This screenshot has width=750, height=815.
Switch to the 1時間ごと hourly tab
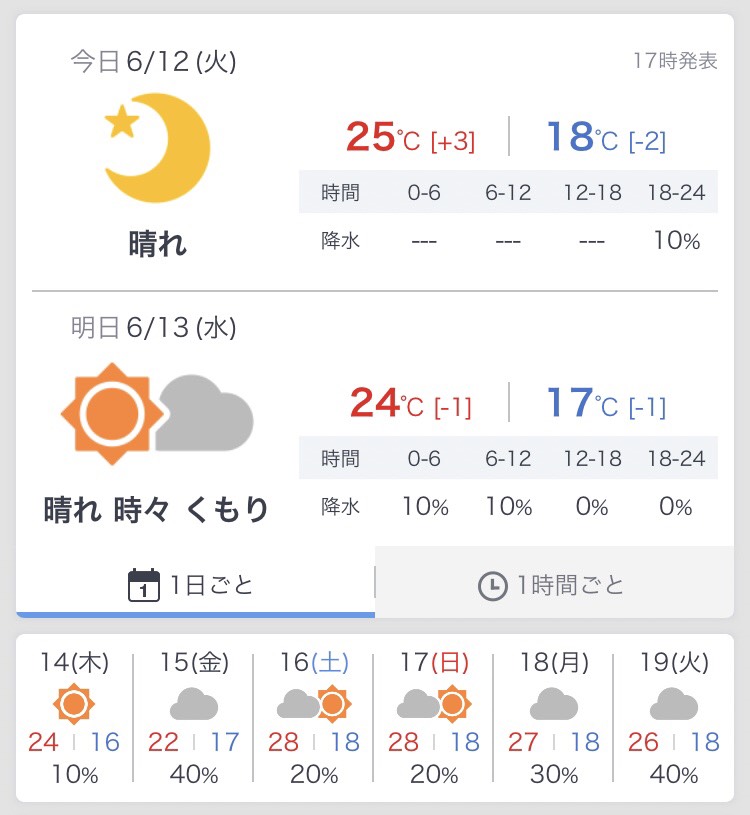pyautogui.click(x=553, y=585)
